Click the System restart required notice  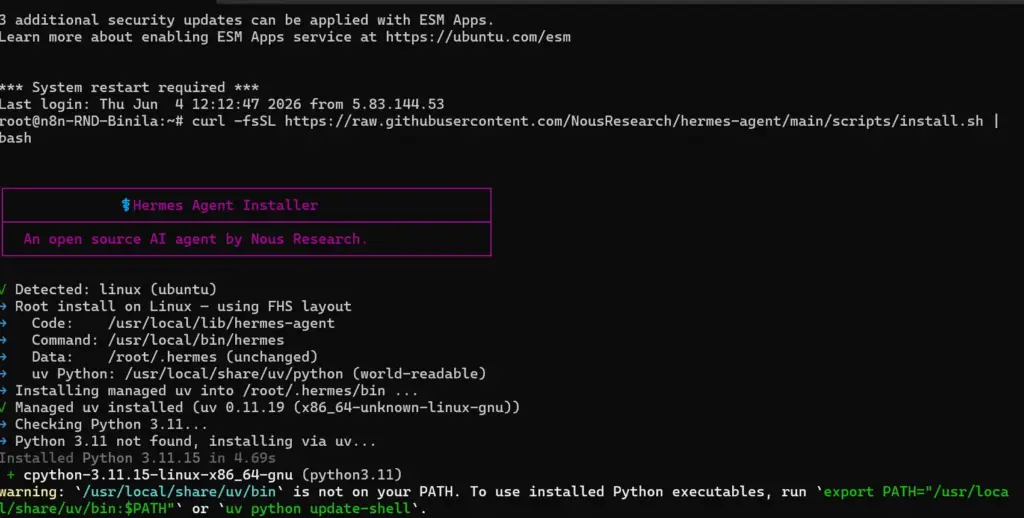129,87
